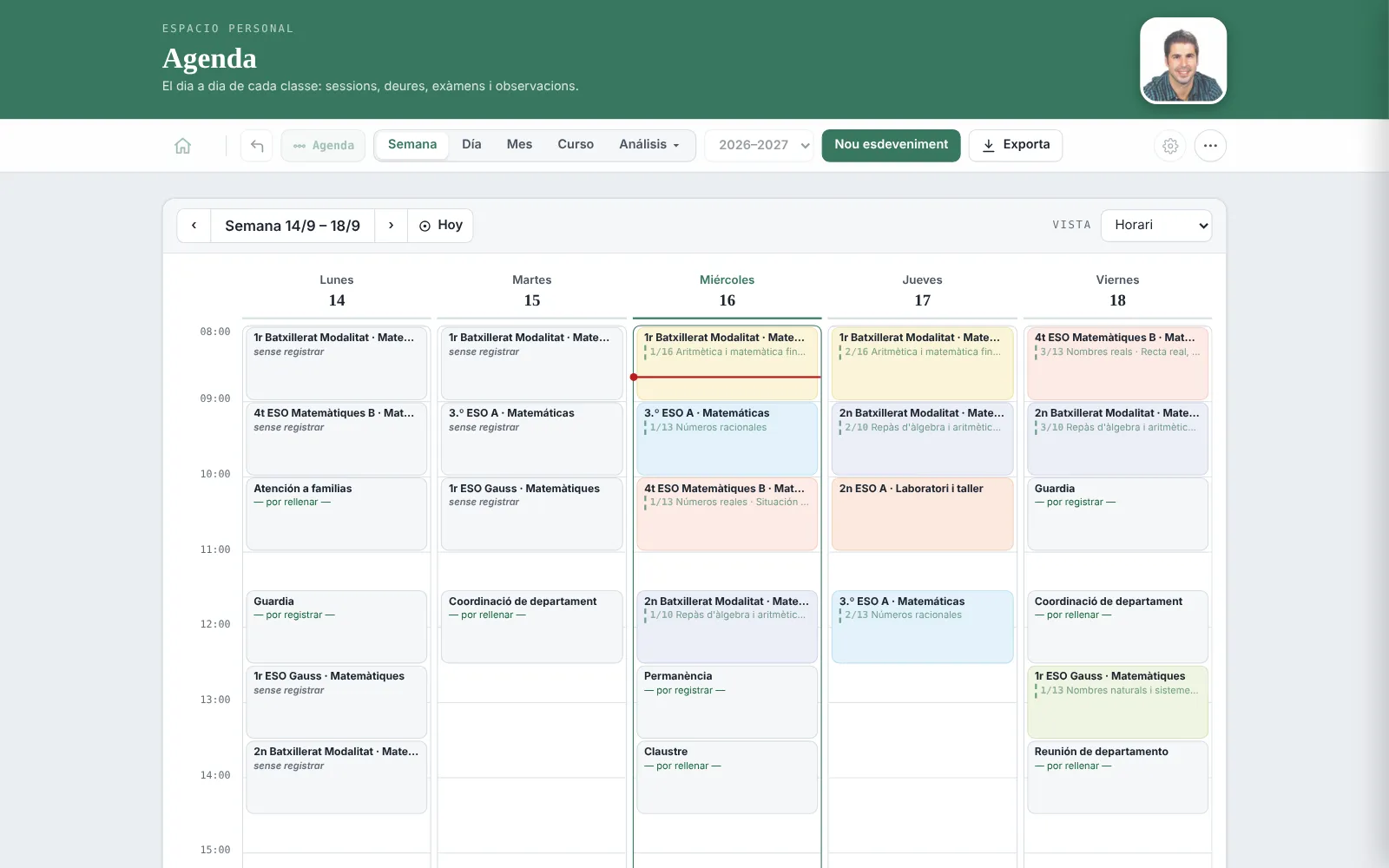1389x868 pixels.
Task: Click the Exporta download button
Action: click(1016, 145)
